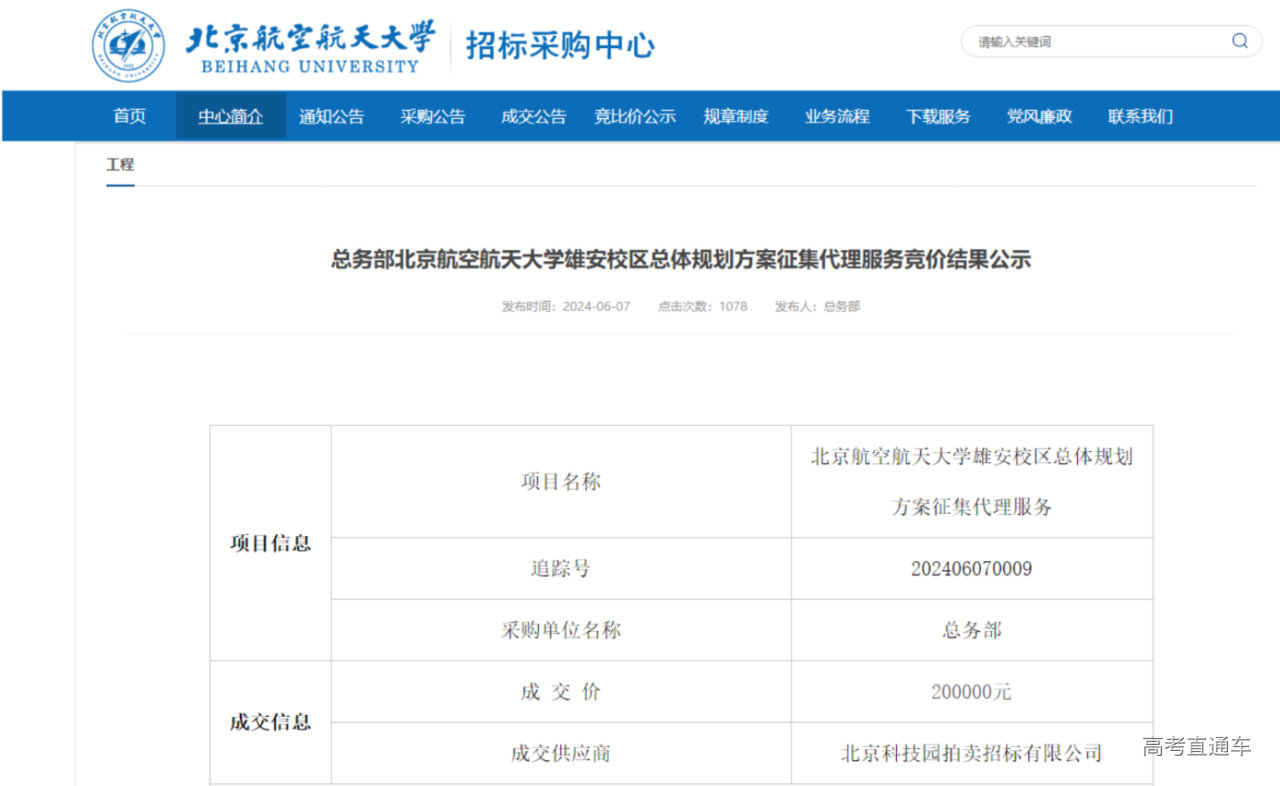Select 竞比价公示 from navigation
Screen dimensions: 1280x786
click(x=634, y=116)
